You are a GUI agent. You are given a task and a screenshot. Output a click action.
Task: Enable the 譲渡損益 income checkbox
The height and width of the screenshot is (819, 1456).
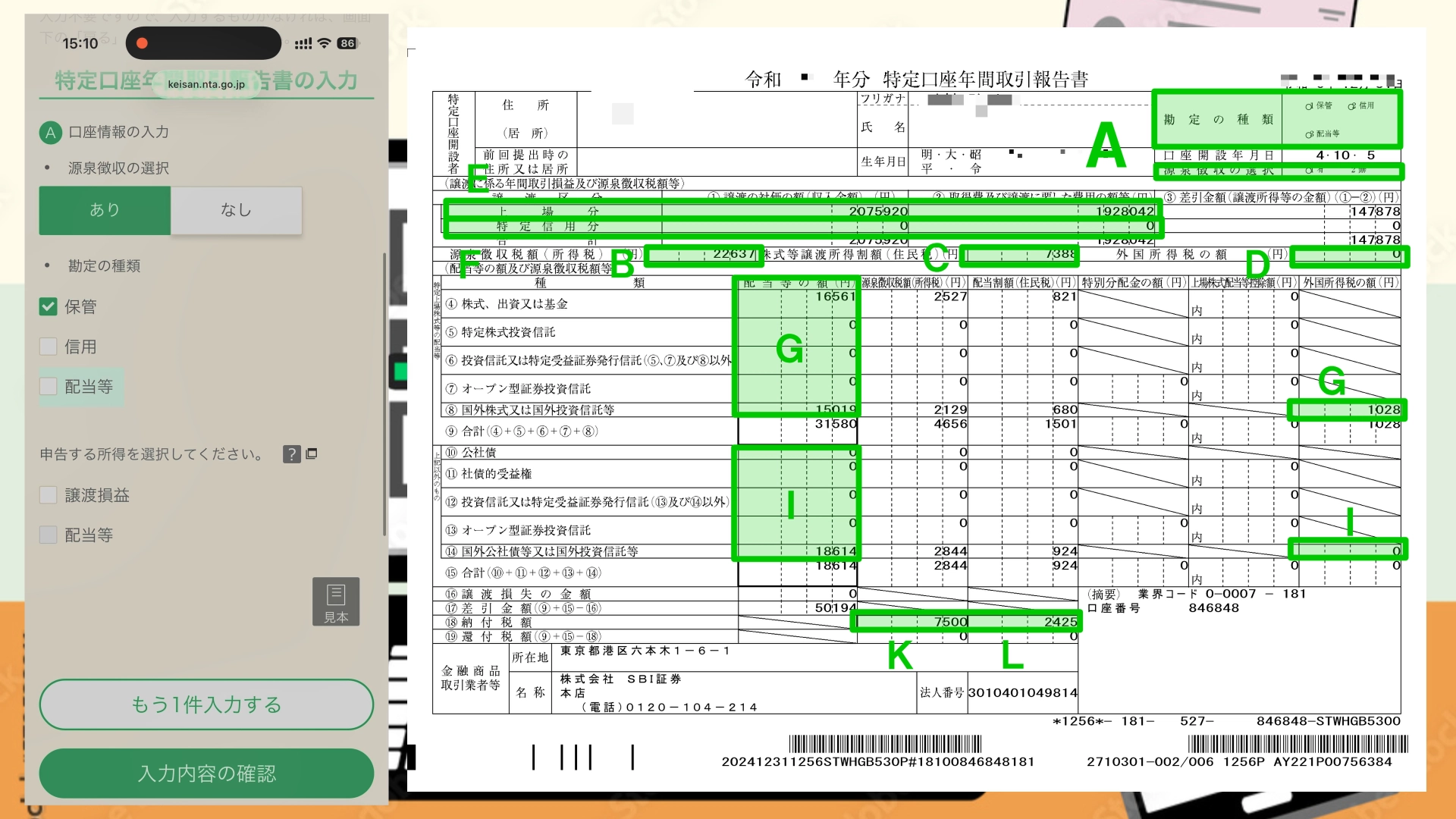coord(49,495)
